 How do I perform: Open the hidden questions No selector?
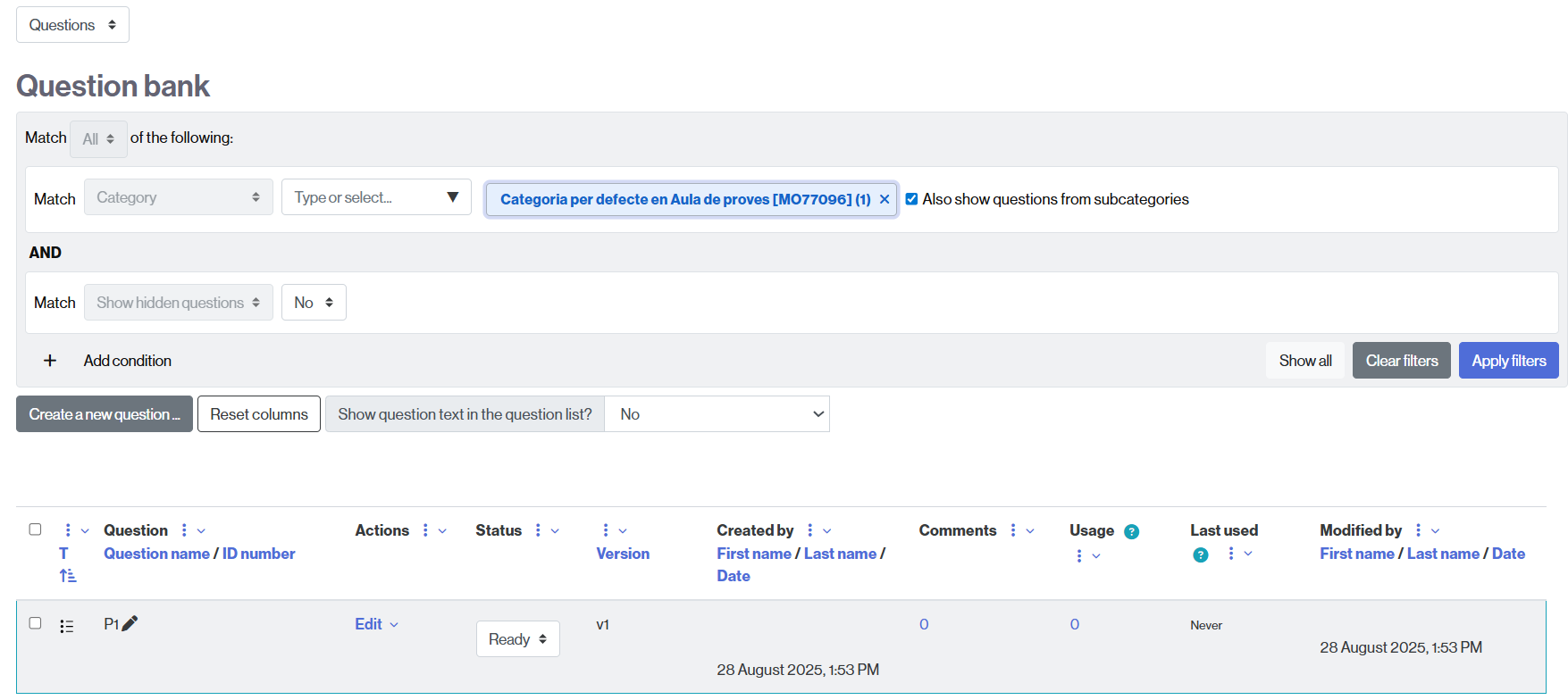[314, 303]
